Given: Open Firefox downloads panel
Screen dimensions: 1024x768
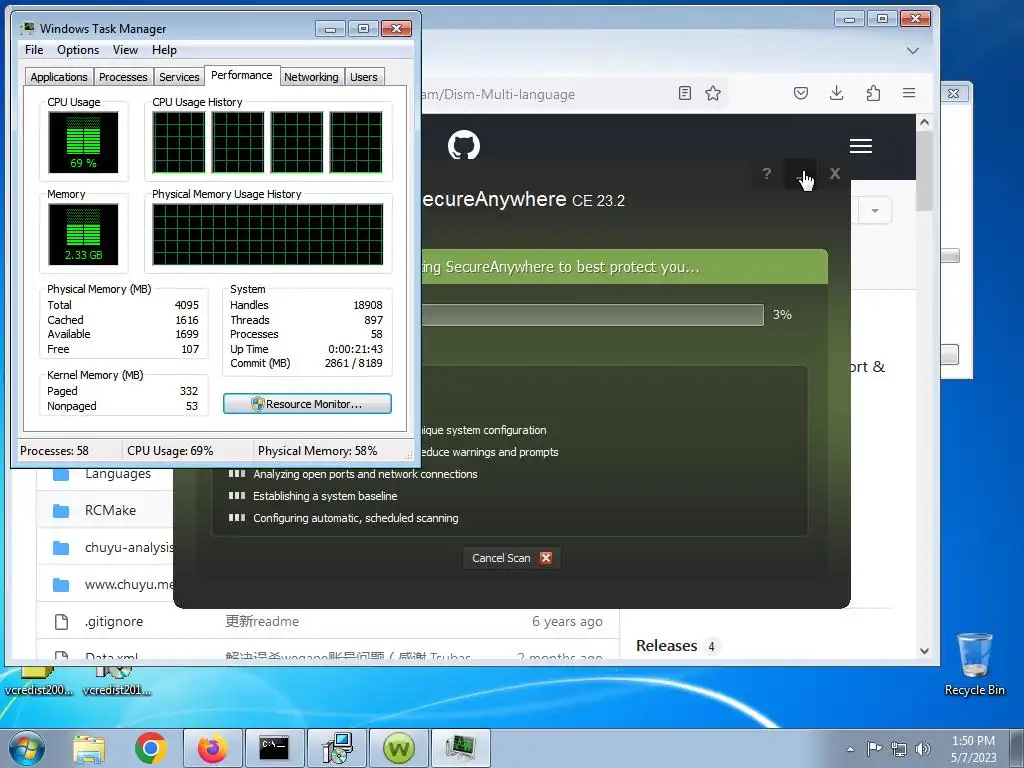Looking at the screenshot, I should click(837, 93).
